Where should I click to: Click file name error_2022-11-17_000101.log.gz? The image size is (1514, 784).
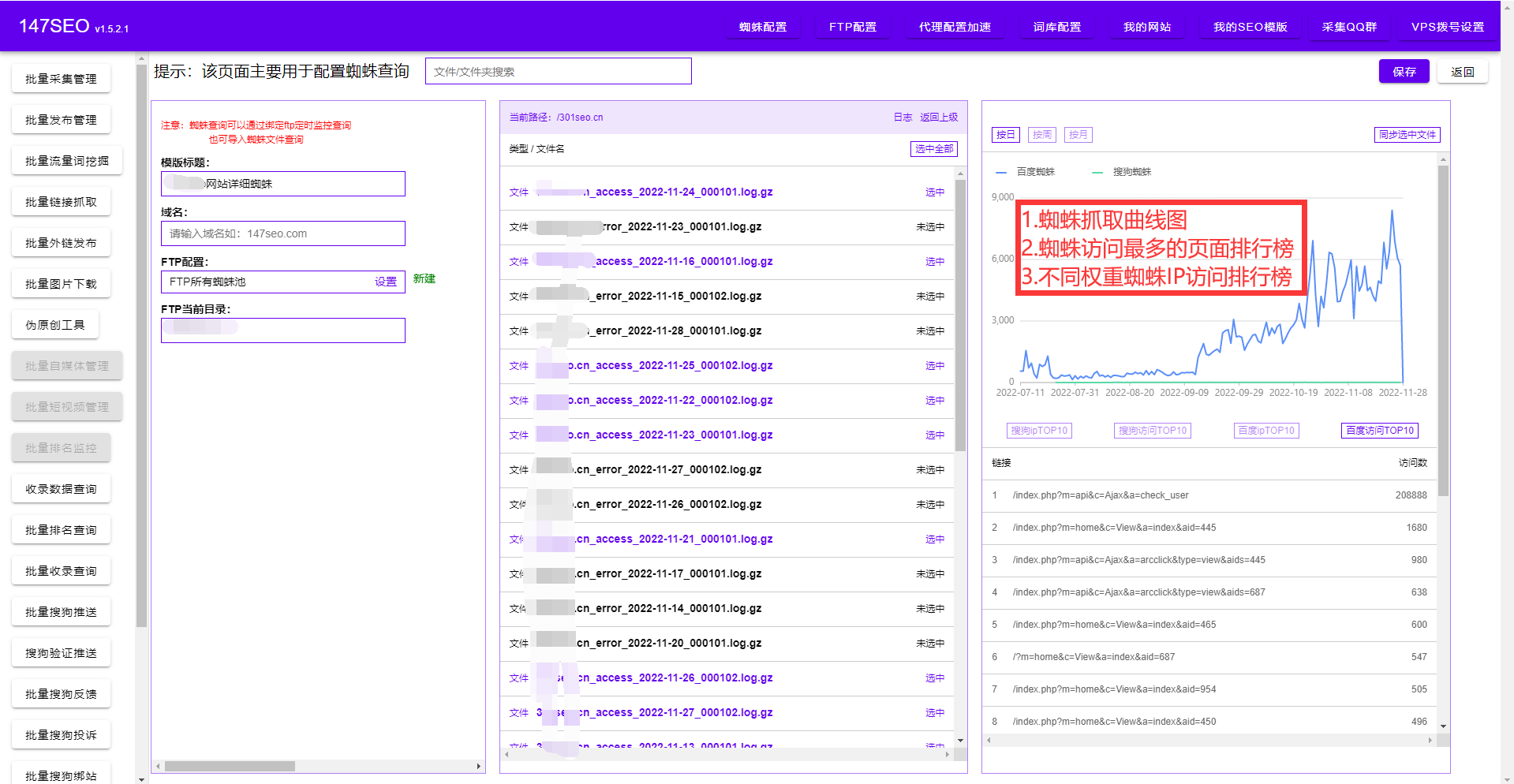[649, 574]
